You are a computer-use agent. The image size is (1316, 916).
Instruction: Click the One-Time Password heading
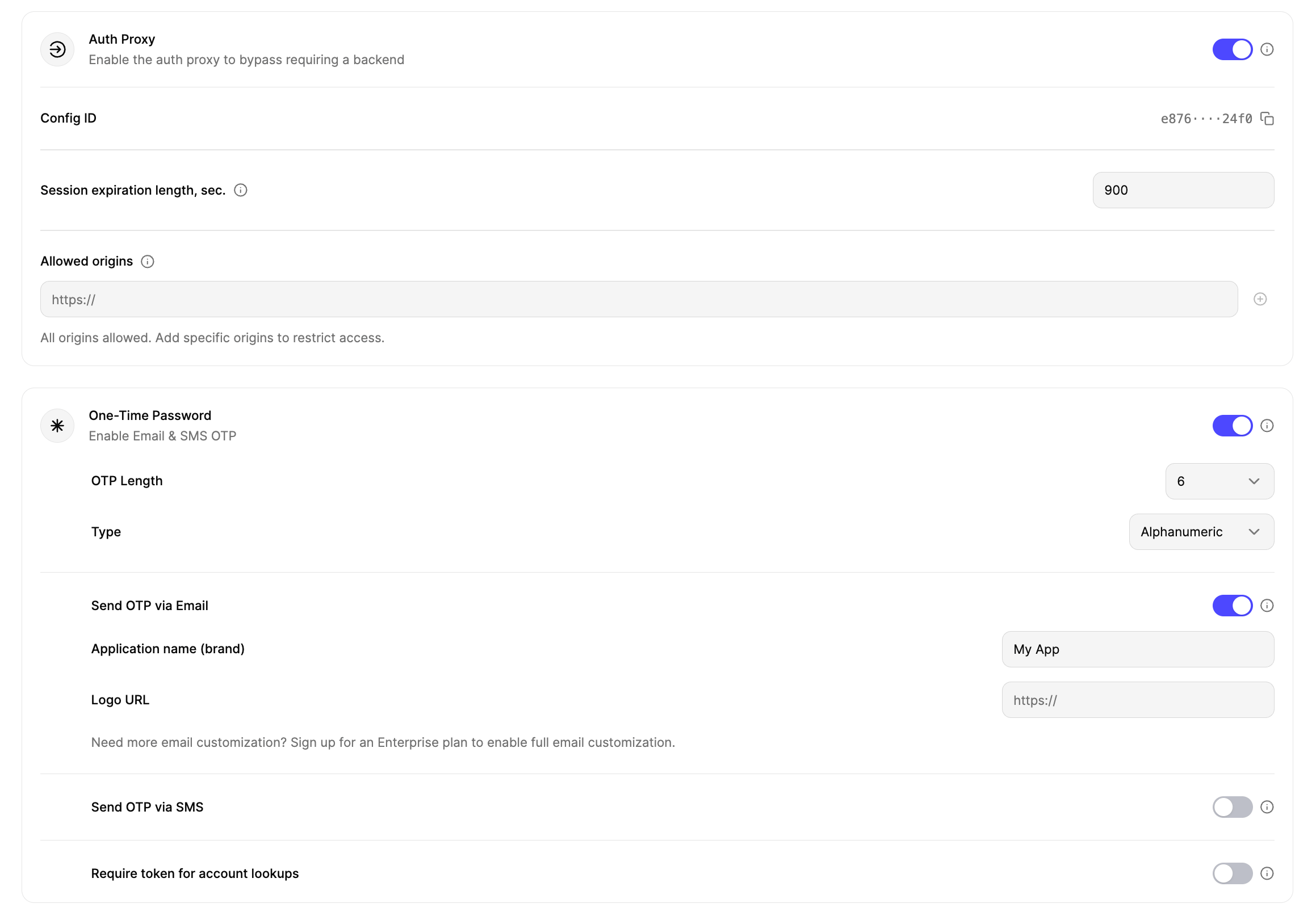click(x=150, y=415)
